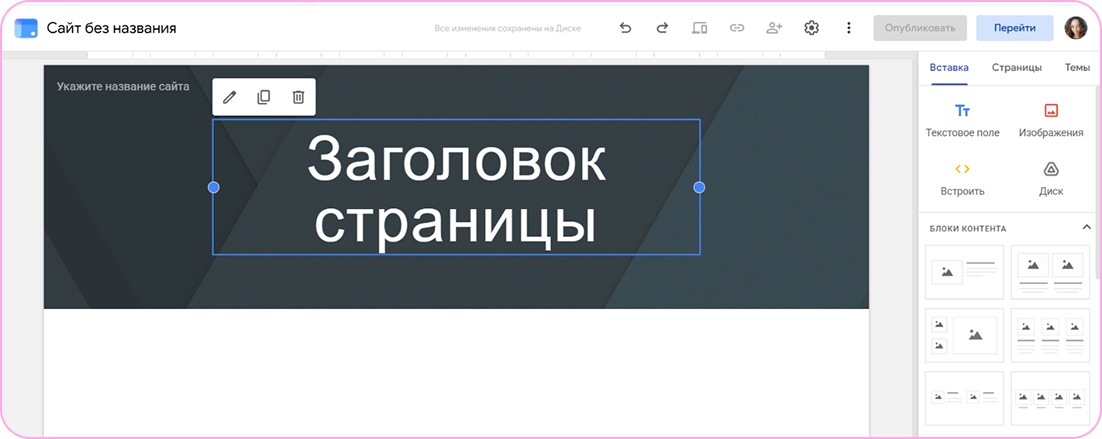
Task: Click the right resize handle of heading
Action: [699, 187]
